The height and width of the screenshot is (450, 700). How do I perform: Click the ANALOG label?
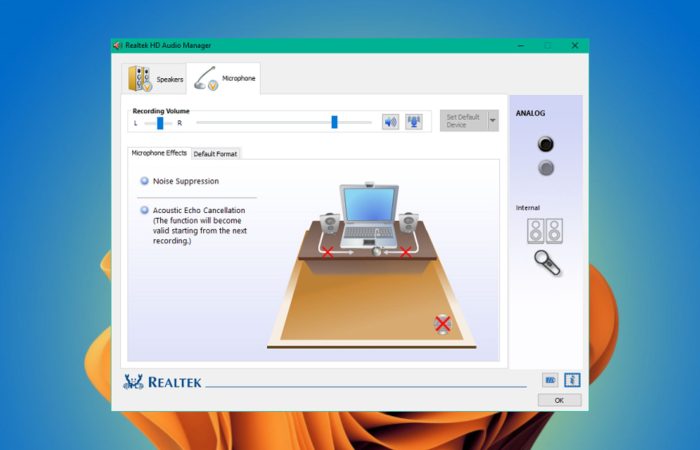pyautogui.click(x=530, y=113)
